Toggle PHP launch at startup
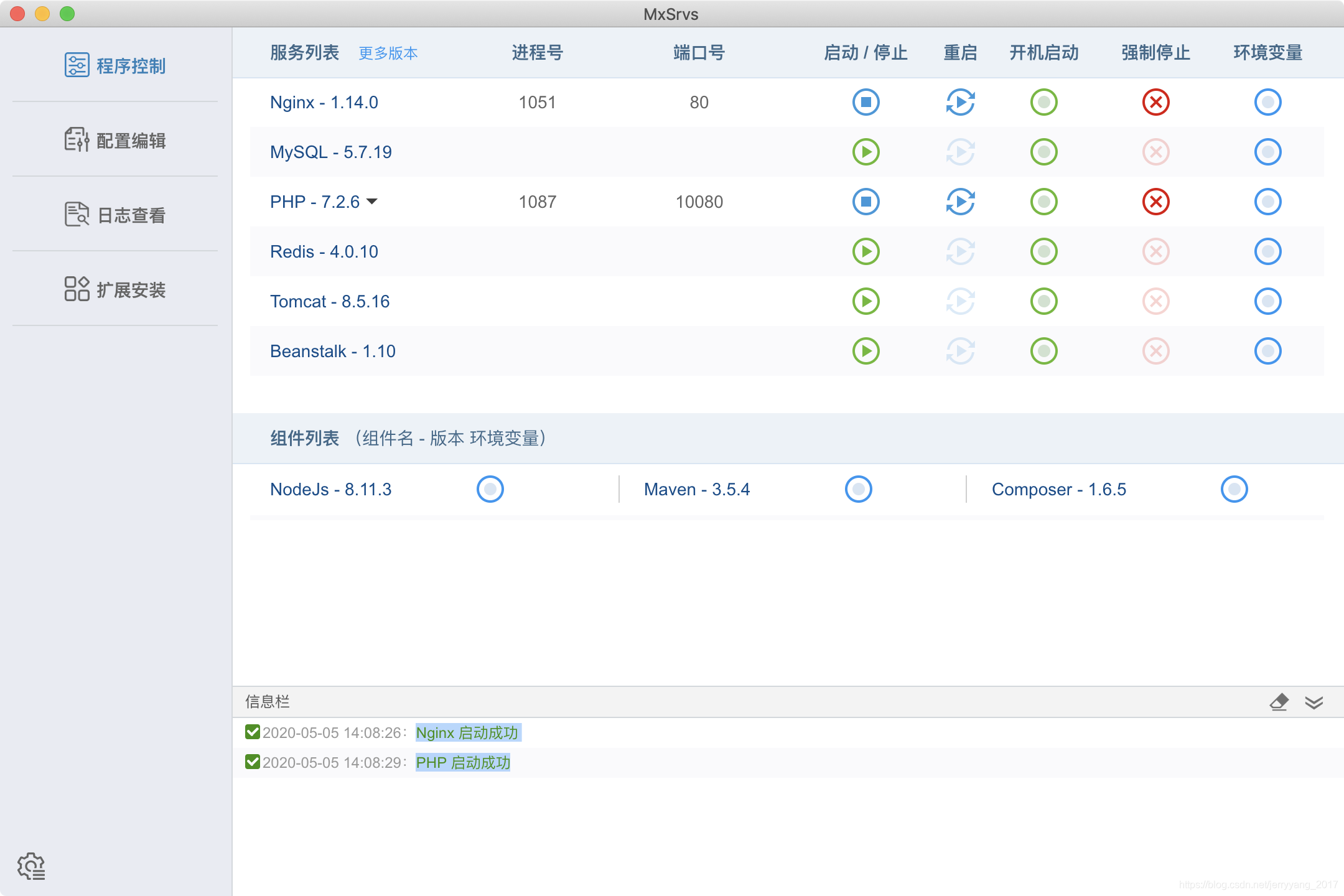 [1043, 202]
